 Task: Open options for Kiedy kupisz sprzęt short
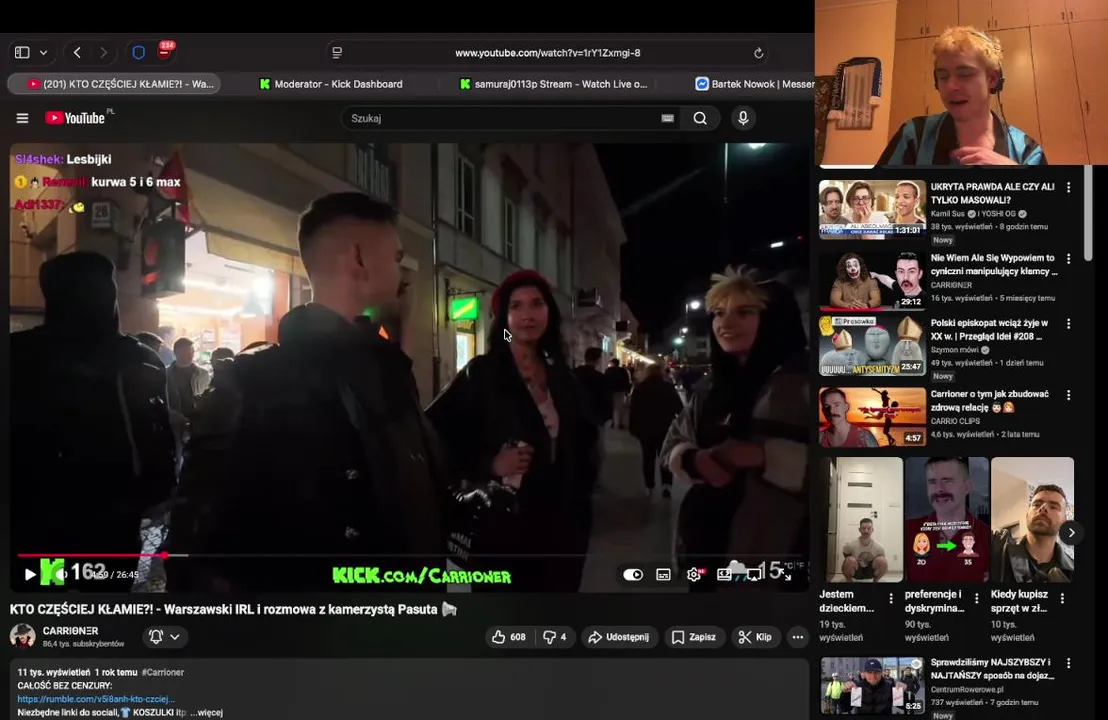coord(1062,598)
